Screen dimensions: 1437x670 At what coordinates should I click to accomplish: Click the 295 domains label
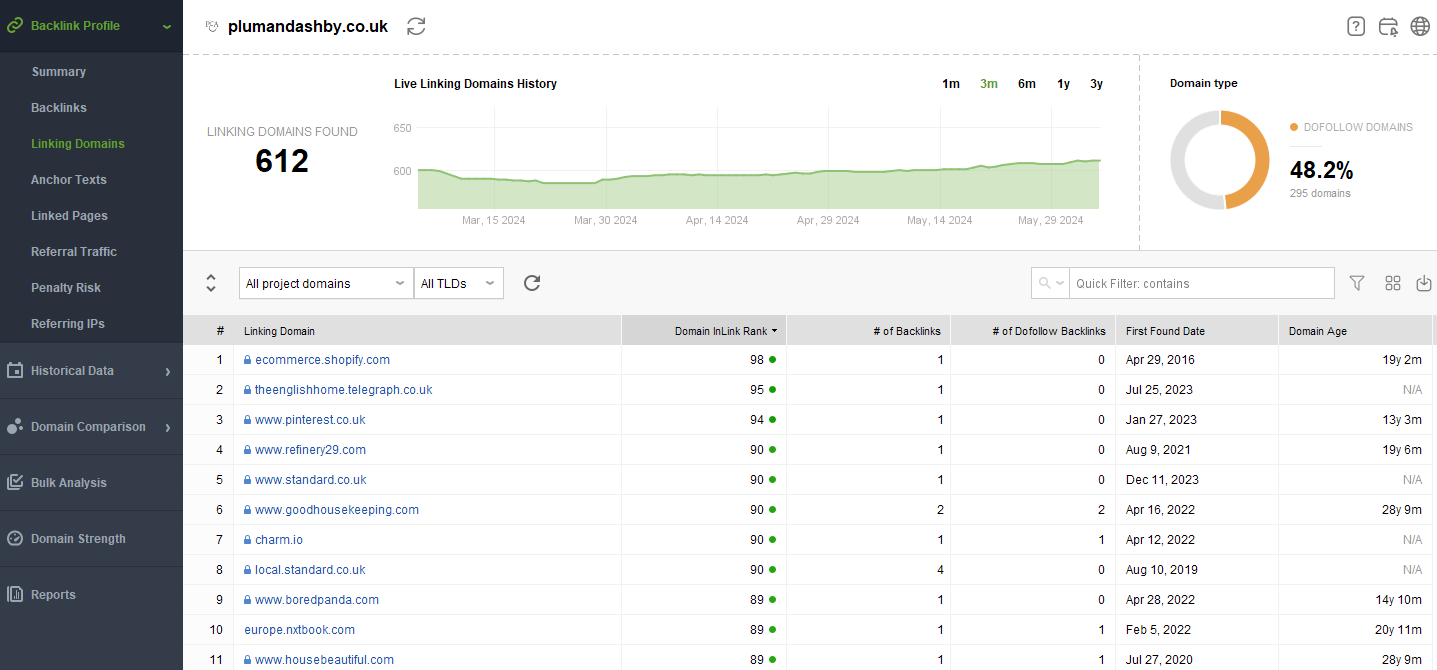click(1320, 193)
